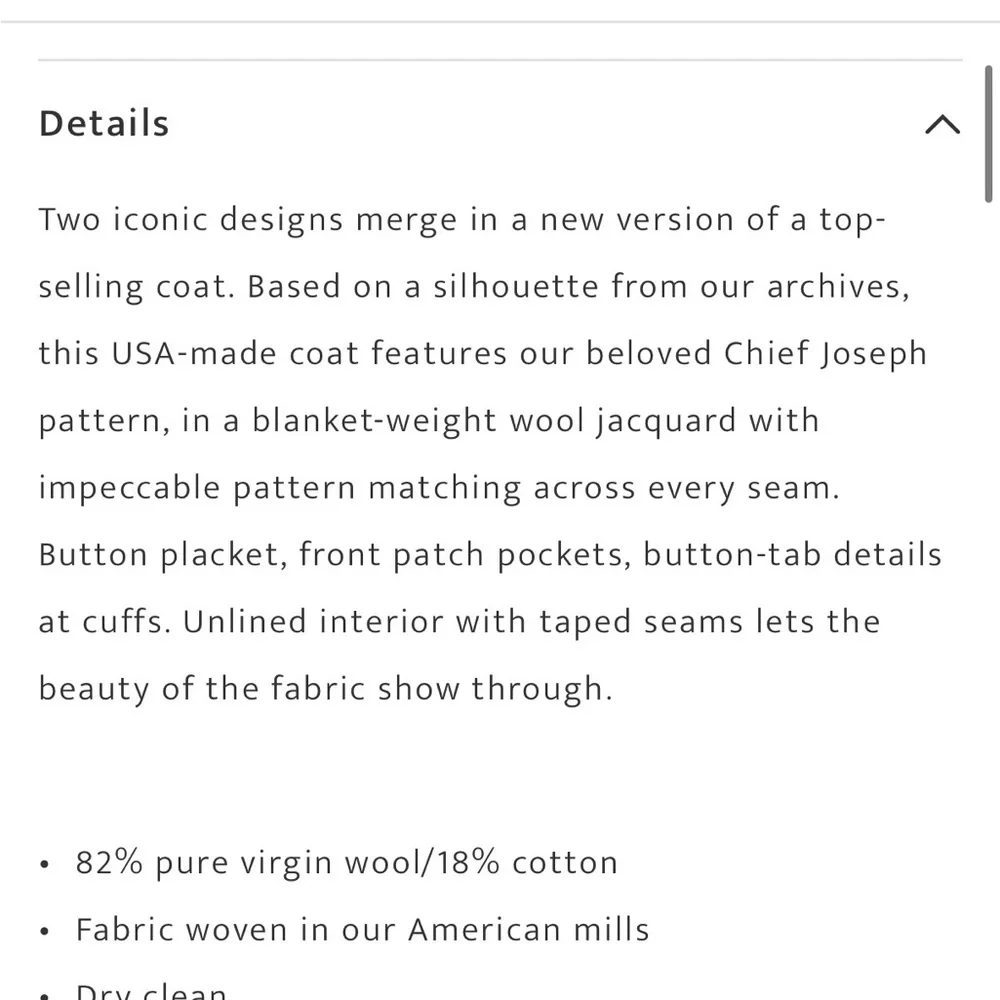Click the Dry clean bullet item
Viewport: 1000px width, 1000px height.
coord(151,991)
